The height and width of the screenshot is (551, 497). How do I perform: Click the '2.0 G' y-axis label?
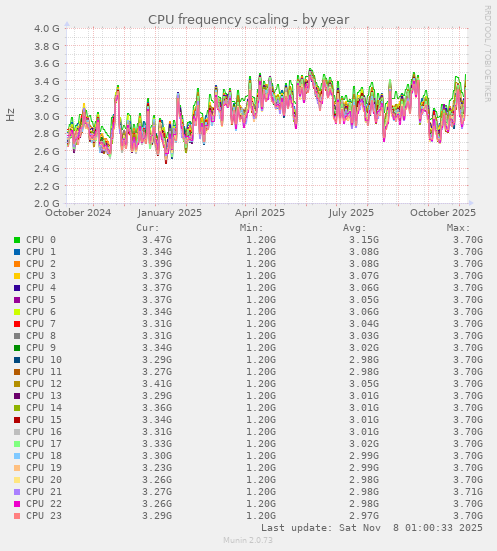[x=47, y=203]
